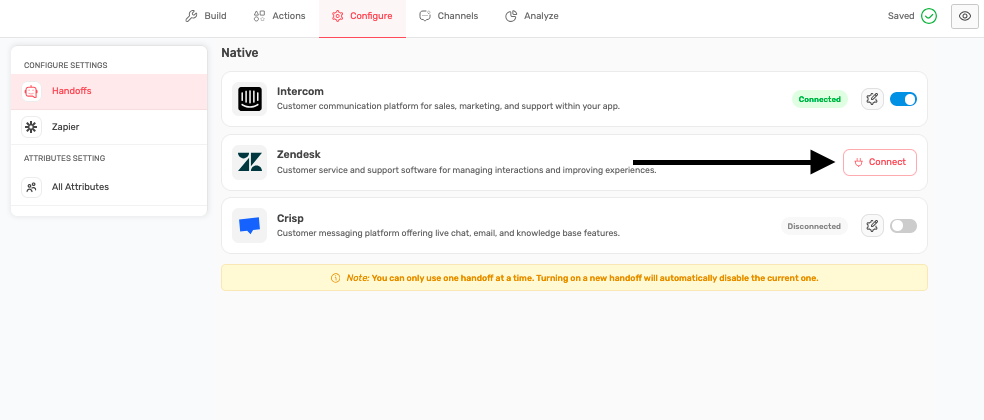Screen dimensions: 984x420
Task: Select Handoffs in the sidebar
Action: click(x=109, y=91)
